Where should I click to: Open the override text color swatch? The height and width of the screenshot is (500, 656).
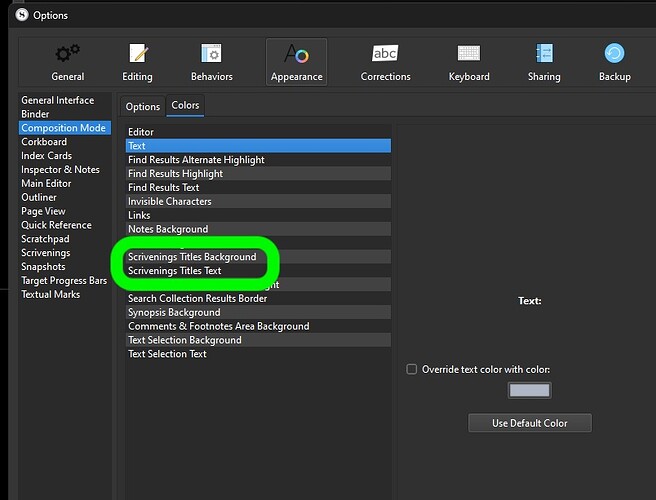[x=529, y=390]
